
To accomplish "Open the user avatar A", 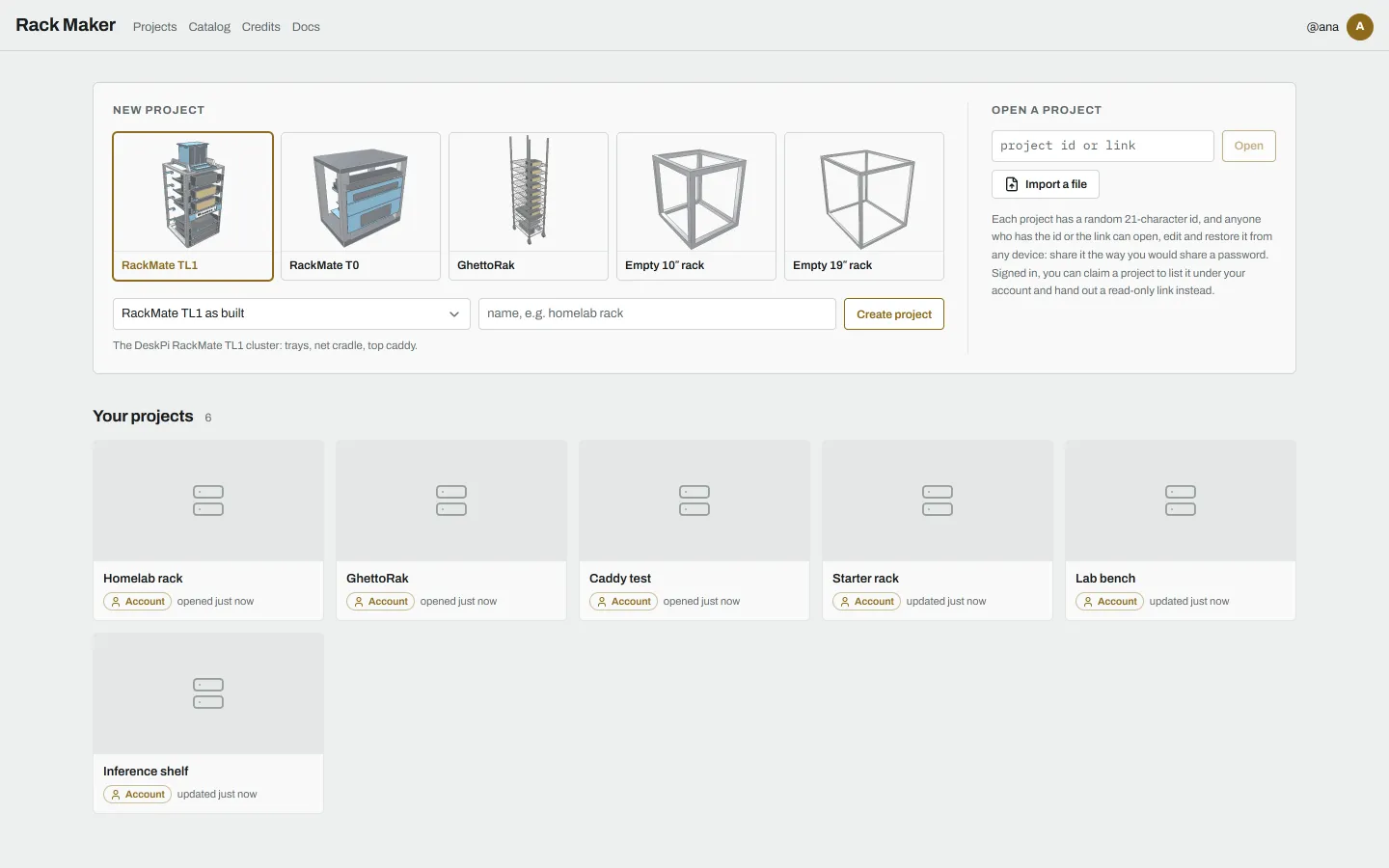I will (x=1360, y=26).
